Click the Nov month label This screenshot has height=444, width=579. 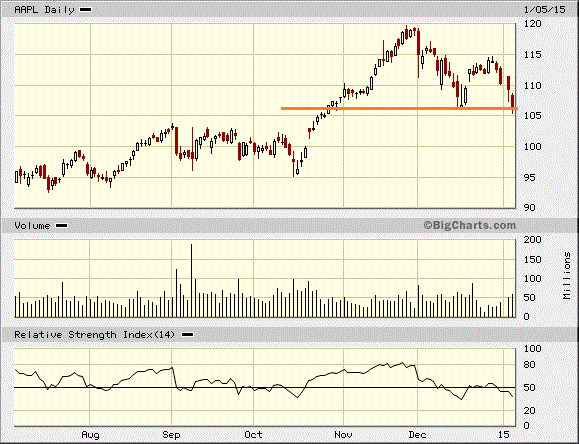click(x=343, y=435)
